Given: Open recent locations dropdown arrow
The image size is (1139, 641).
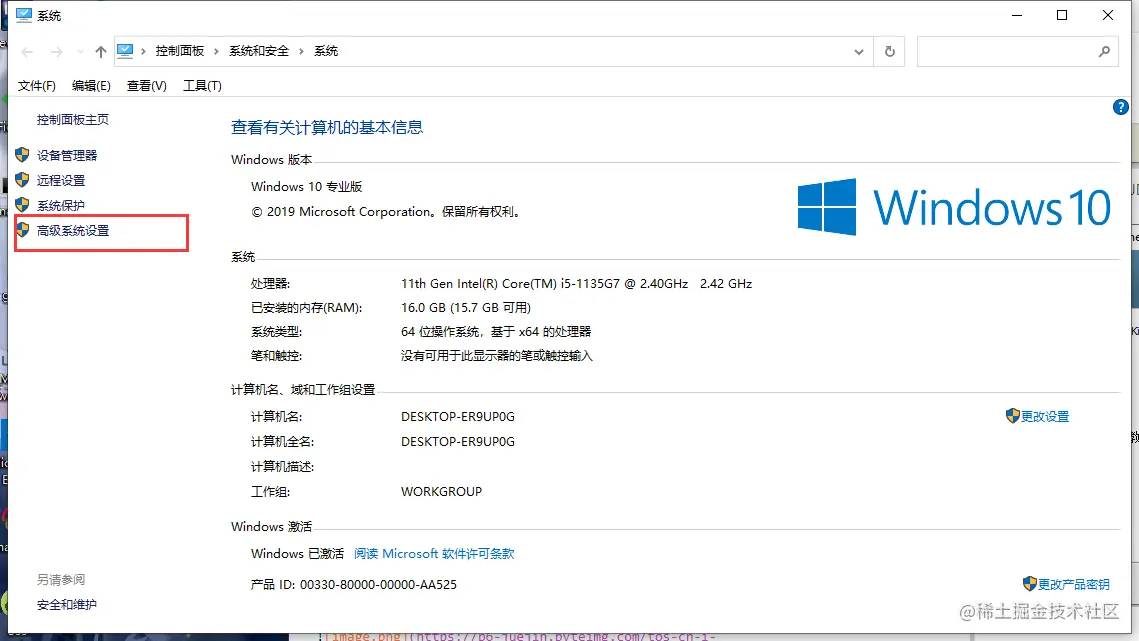Looking at the screenshot, I should [x=80, y=52].
